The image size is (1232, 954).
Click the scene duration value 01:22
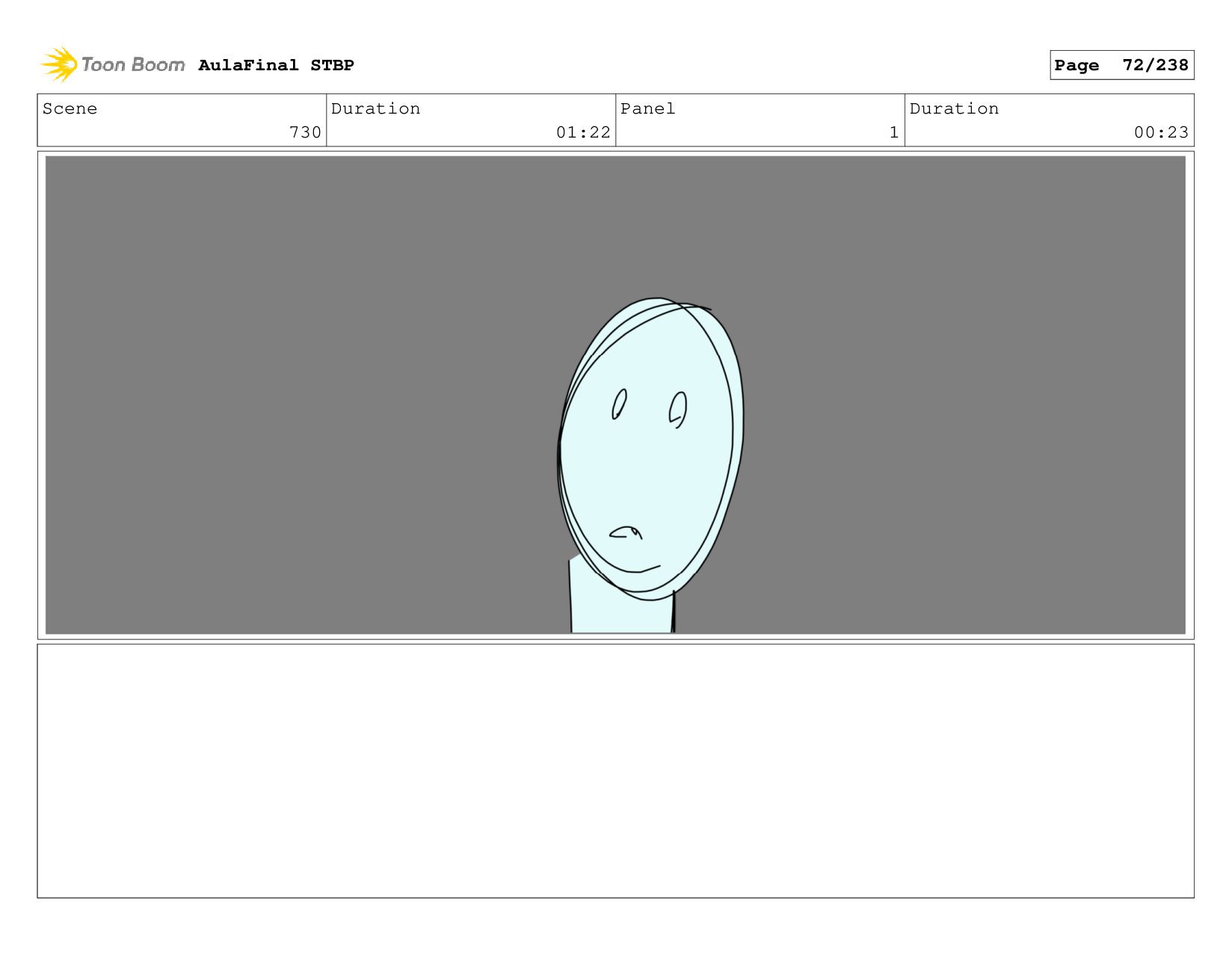coord(583,132)
